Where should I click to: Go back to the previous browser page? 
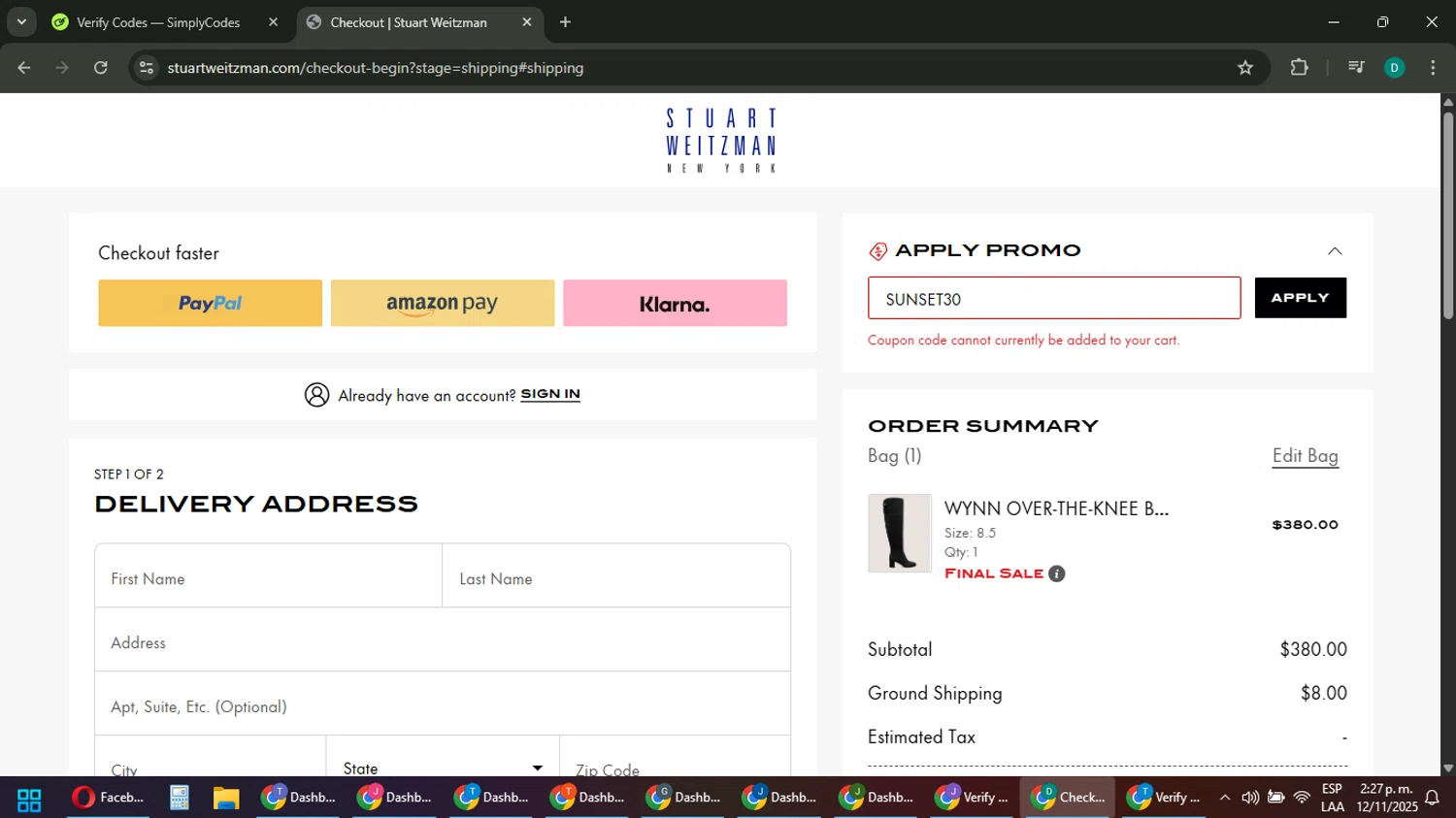(24, 68)
